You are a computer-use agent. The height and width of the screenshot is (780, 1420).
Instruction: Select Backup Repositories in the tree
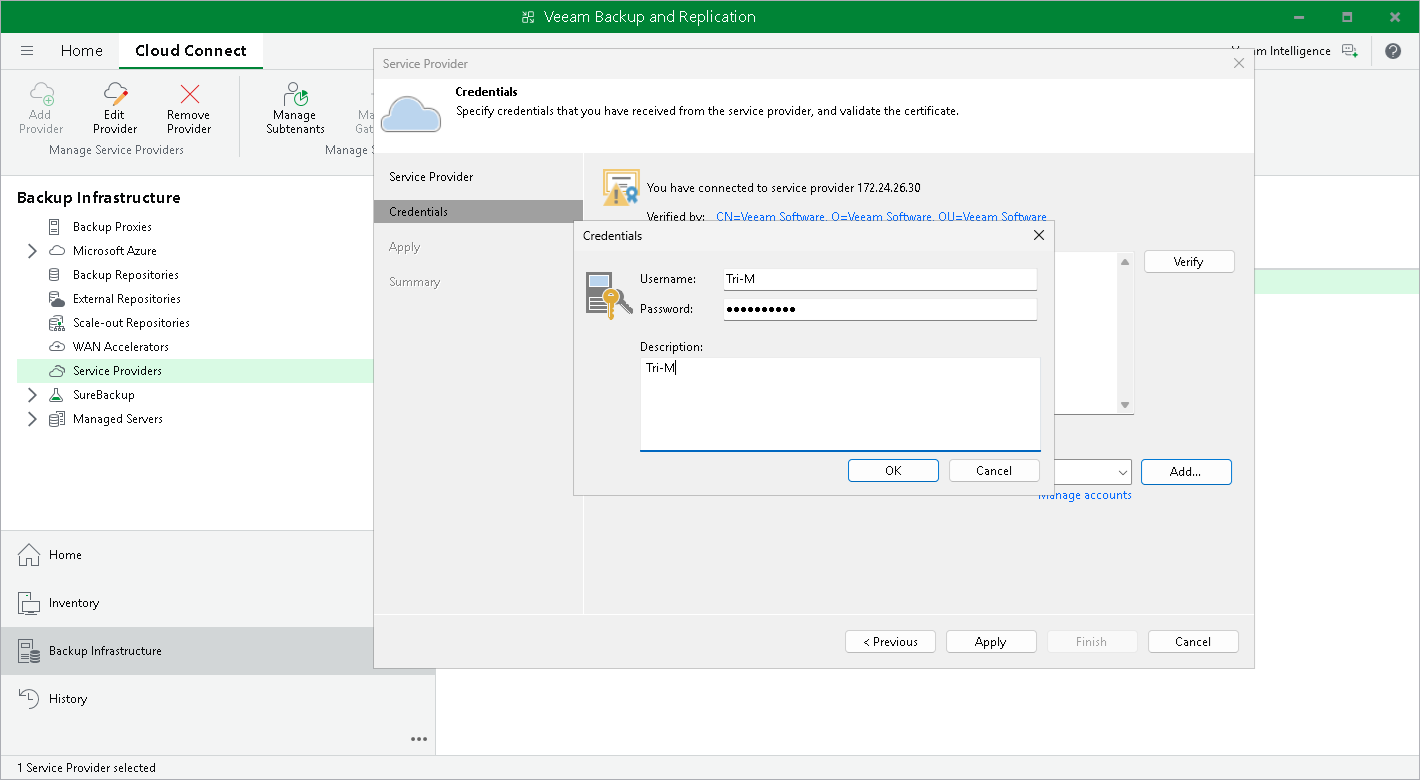click(126, 275)
